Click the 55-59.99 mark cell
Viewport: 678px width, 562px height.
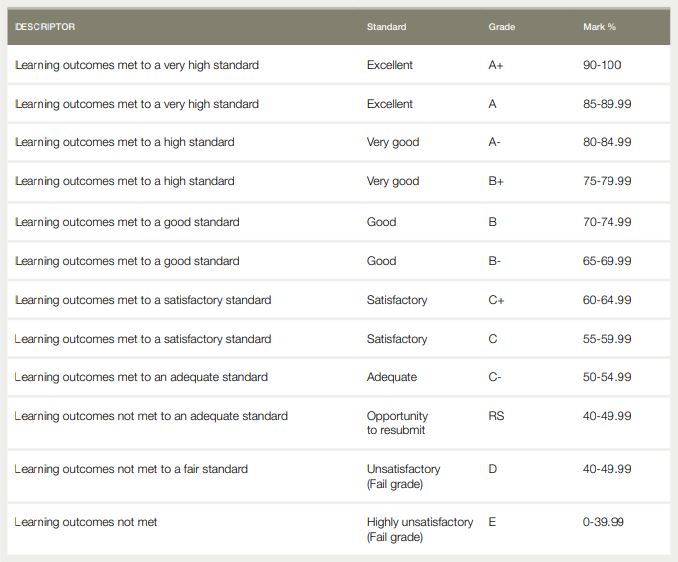607,339
